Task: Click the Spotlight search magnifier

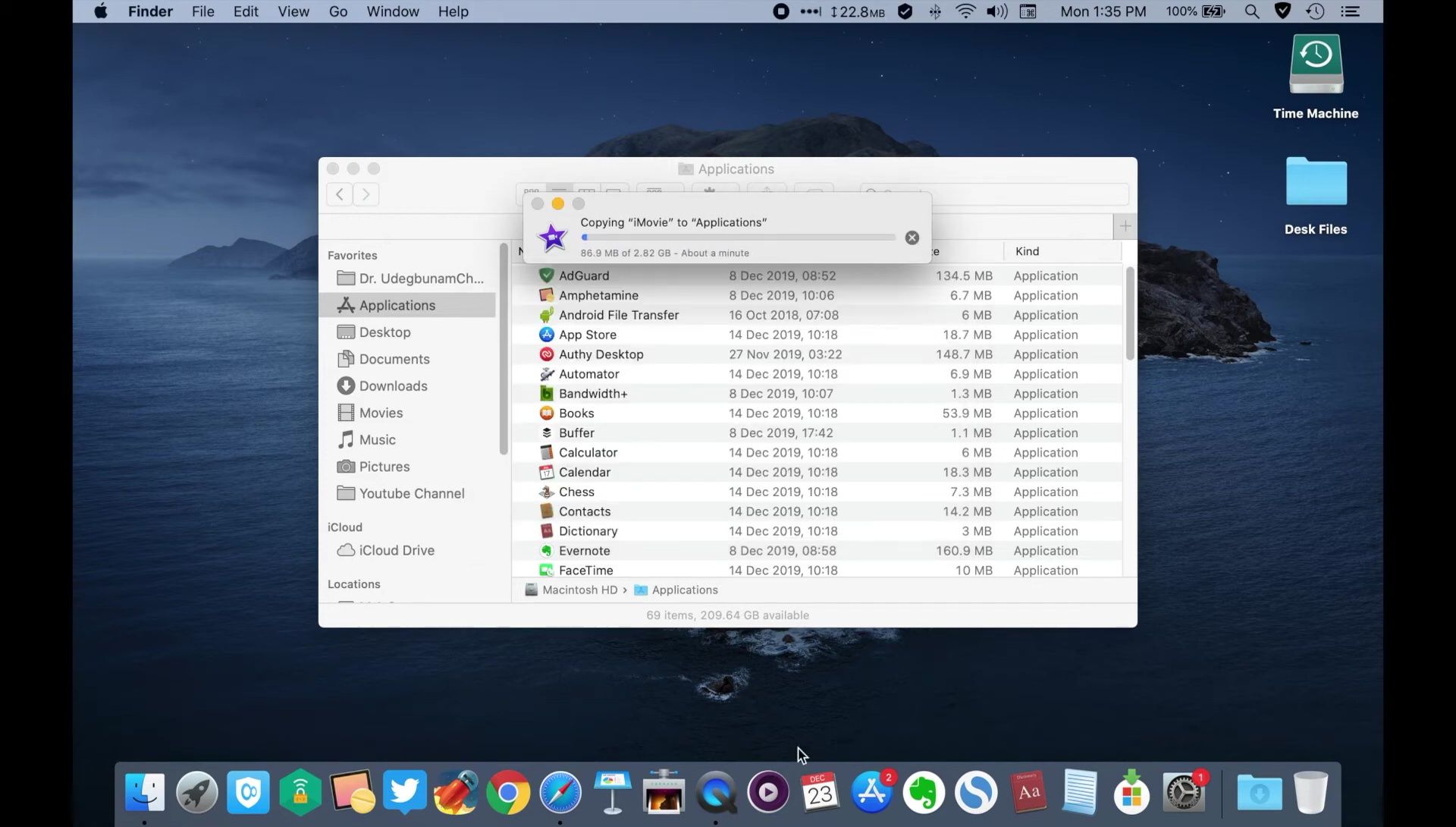Action: click(1252, 11)
